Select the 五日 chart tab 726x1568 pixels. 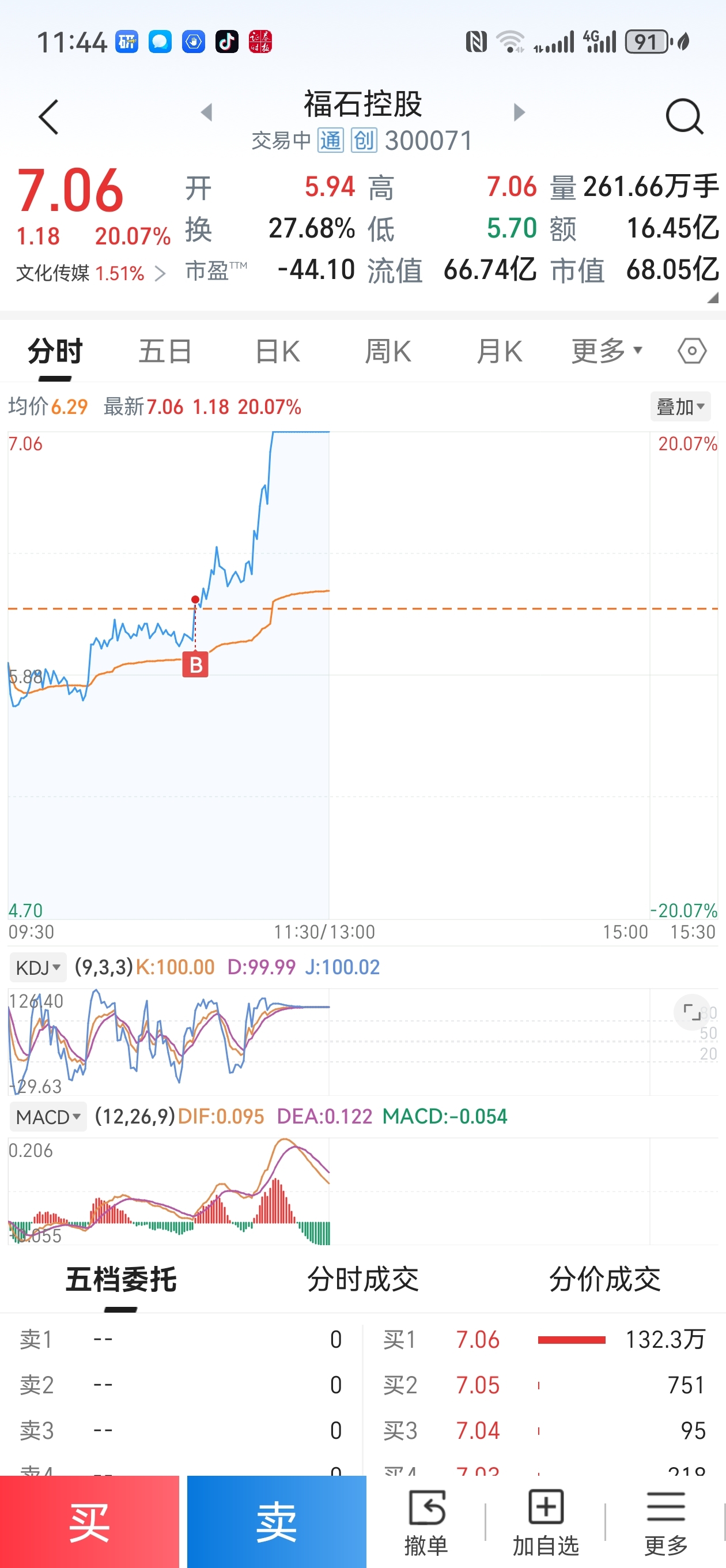tap(165, 351)
